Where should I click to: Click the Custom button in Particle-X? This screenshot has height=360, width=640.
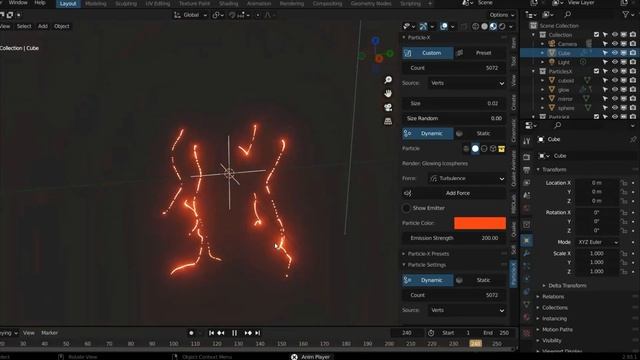click(x=428, y=53)
